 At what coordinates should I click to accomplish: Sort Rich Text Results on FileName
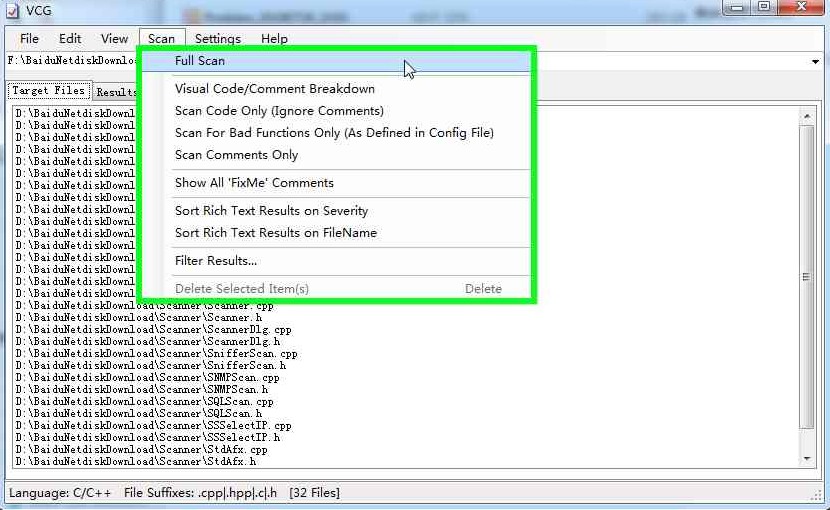[x=276, y=233]
